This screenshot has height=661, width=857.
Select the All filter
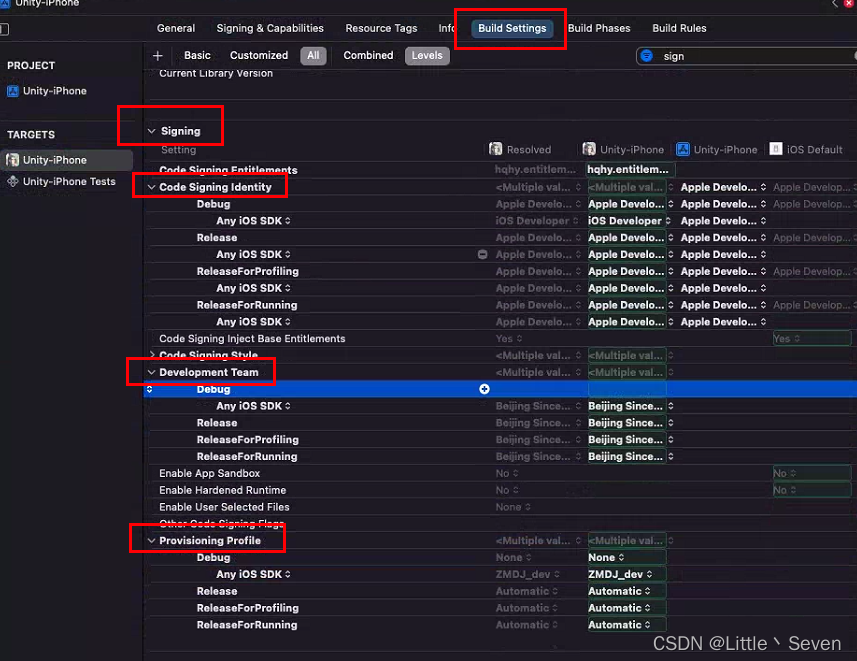pyautogui.click(x=313, y=55)
